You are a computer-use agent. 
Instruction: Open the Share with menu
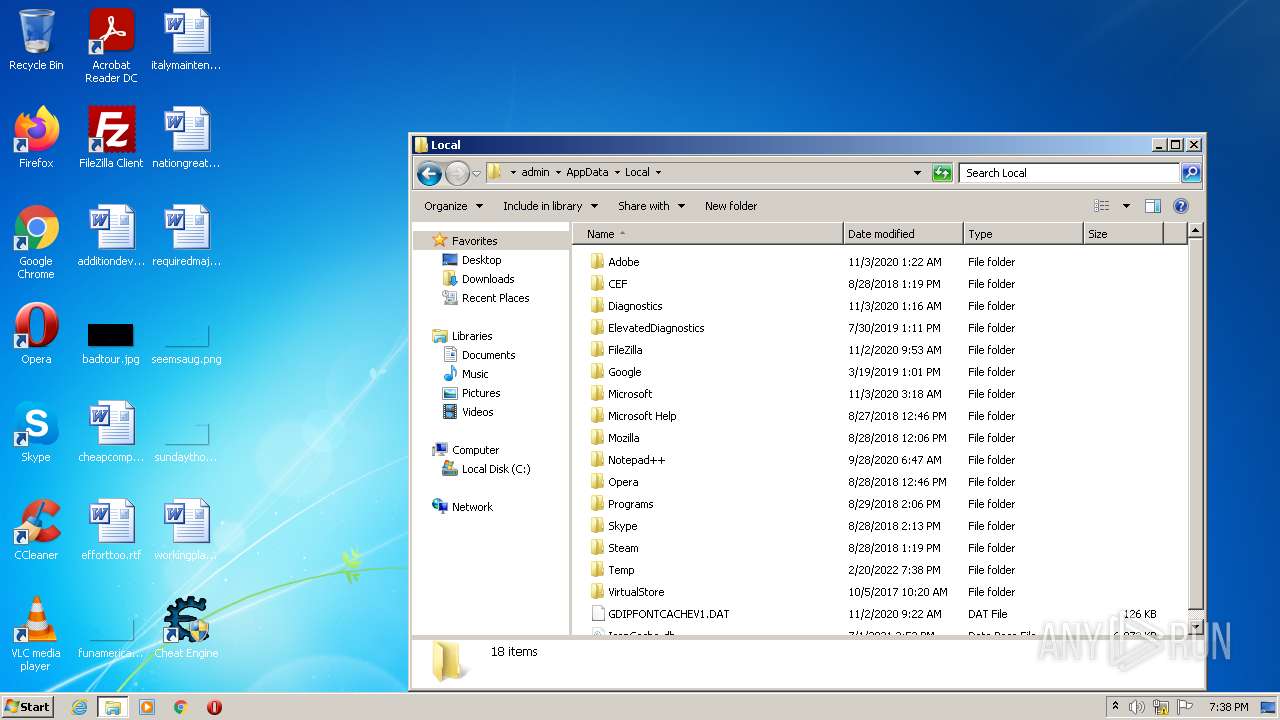(651, 206)
